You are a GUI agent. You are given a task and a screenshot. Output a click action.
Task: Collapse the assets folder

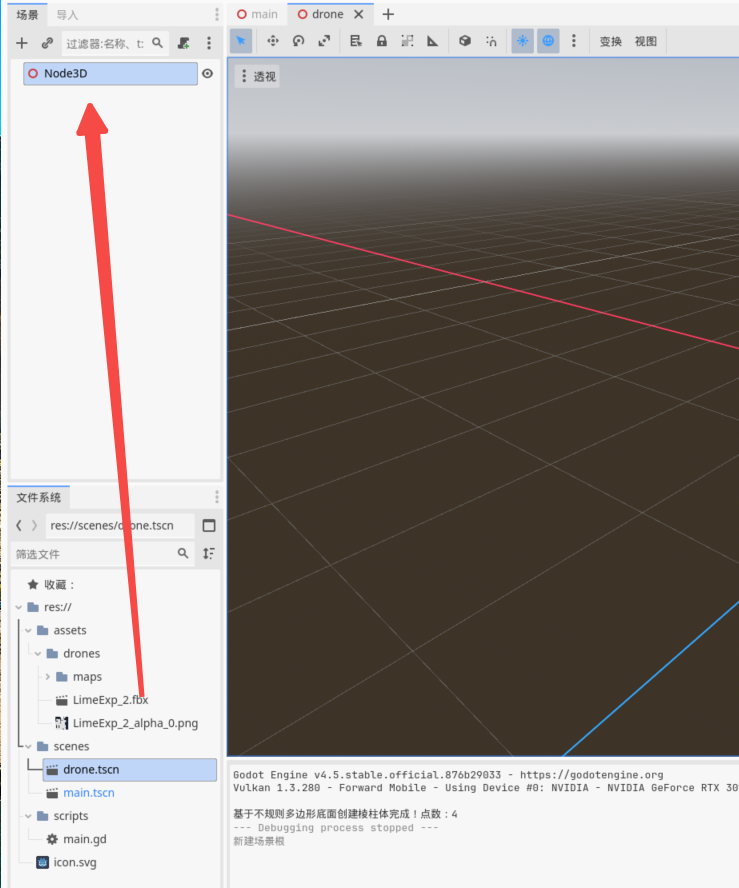28,631
